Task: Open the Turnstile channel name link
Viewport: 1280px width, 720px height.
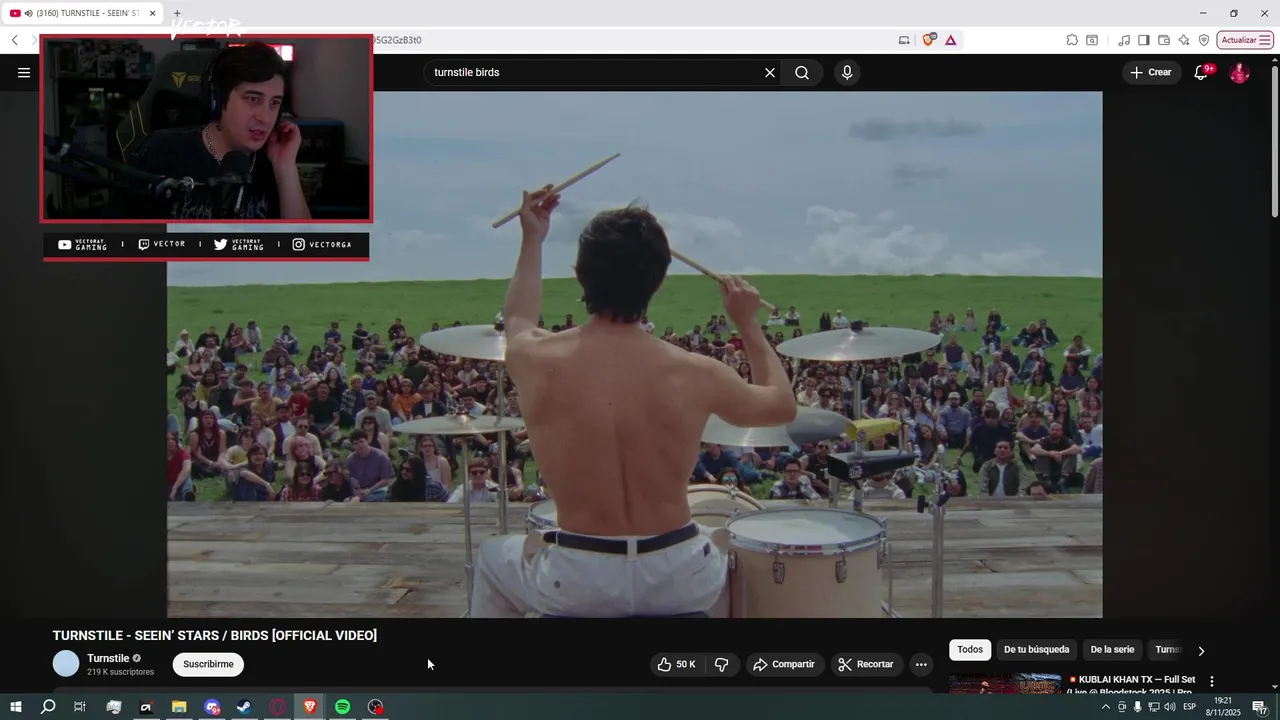Action: (108, 658)
